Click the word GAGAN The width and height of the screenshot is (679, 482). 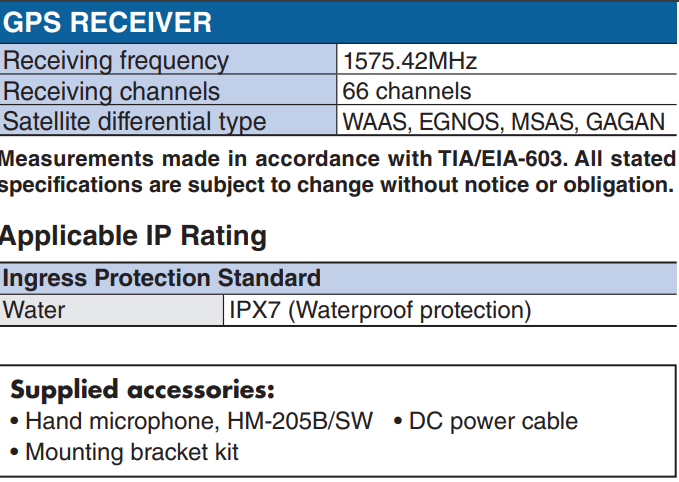coord(625,122)
